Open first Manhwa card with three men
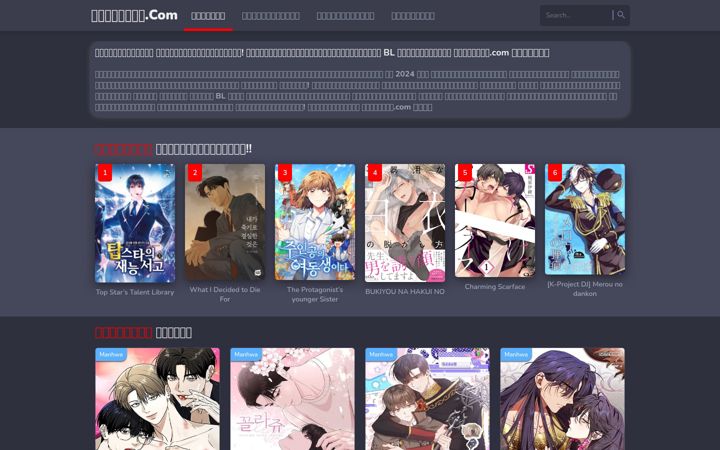The image size is (720, 450). pyautogui.click(x=158, y=399)
